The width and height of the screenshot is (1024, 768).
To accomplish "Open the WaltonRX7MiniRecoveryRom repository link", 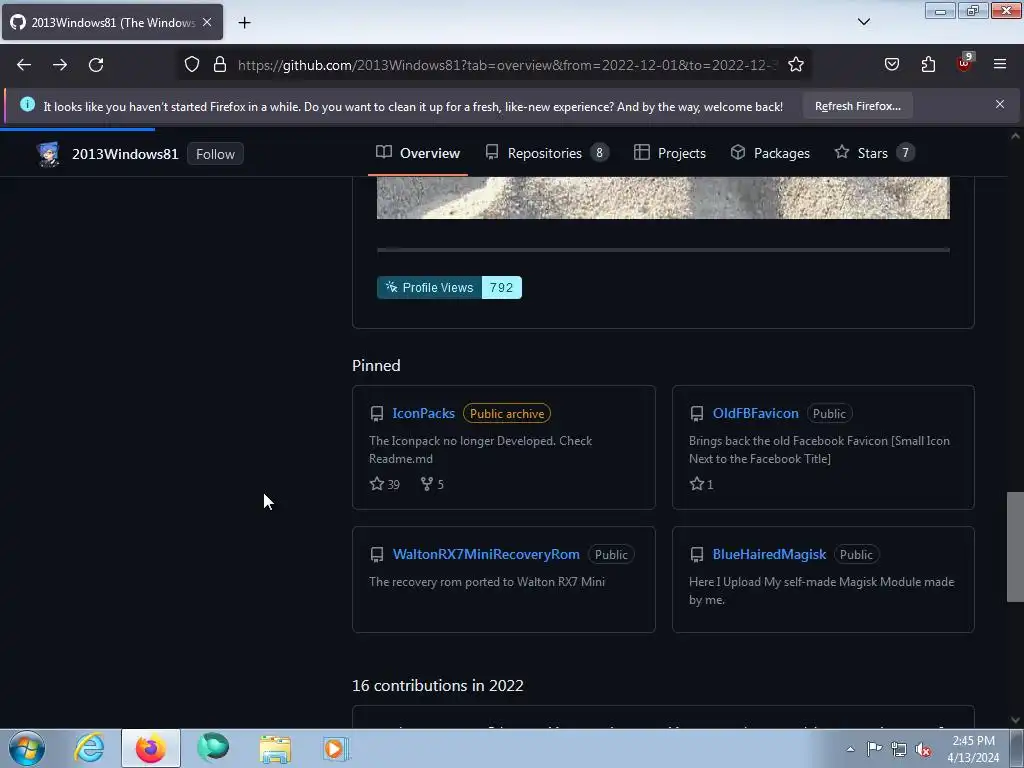I will click(486, 554).
